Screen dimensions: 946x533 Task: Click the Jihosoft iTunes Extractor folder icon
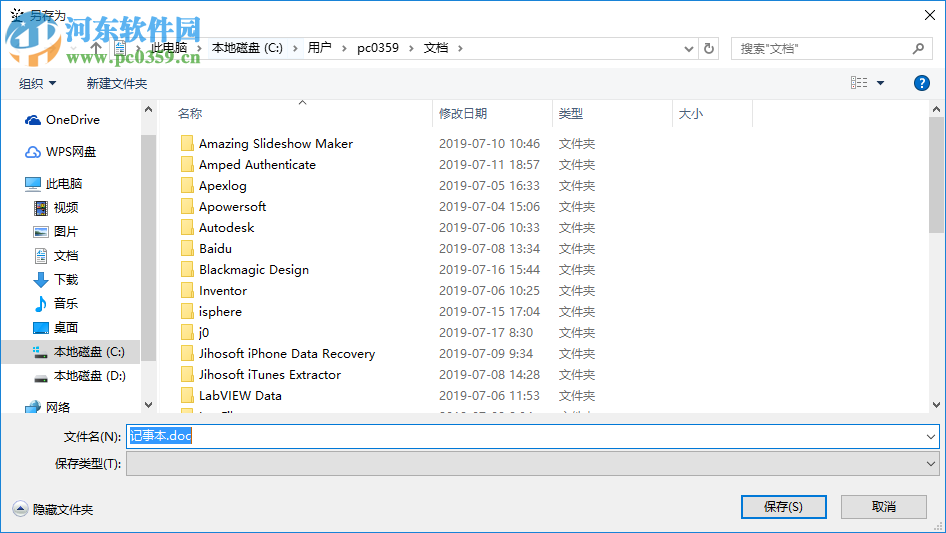pos(188,375)
